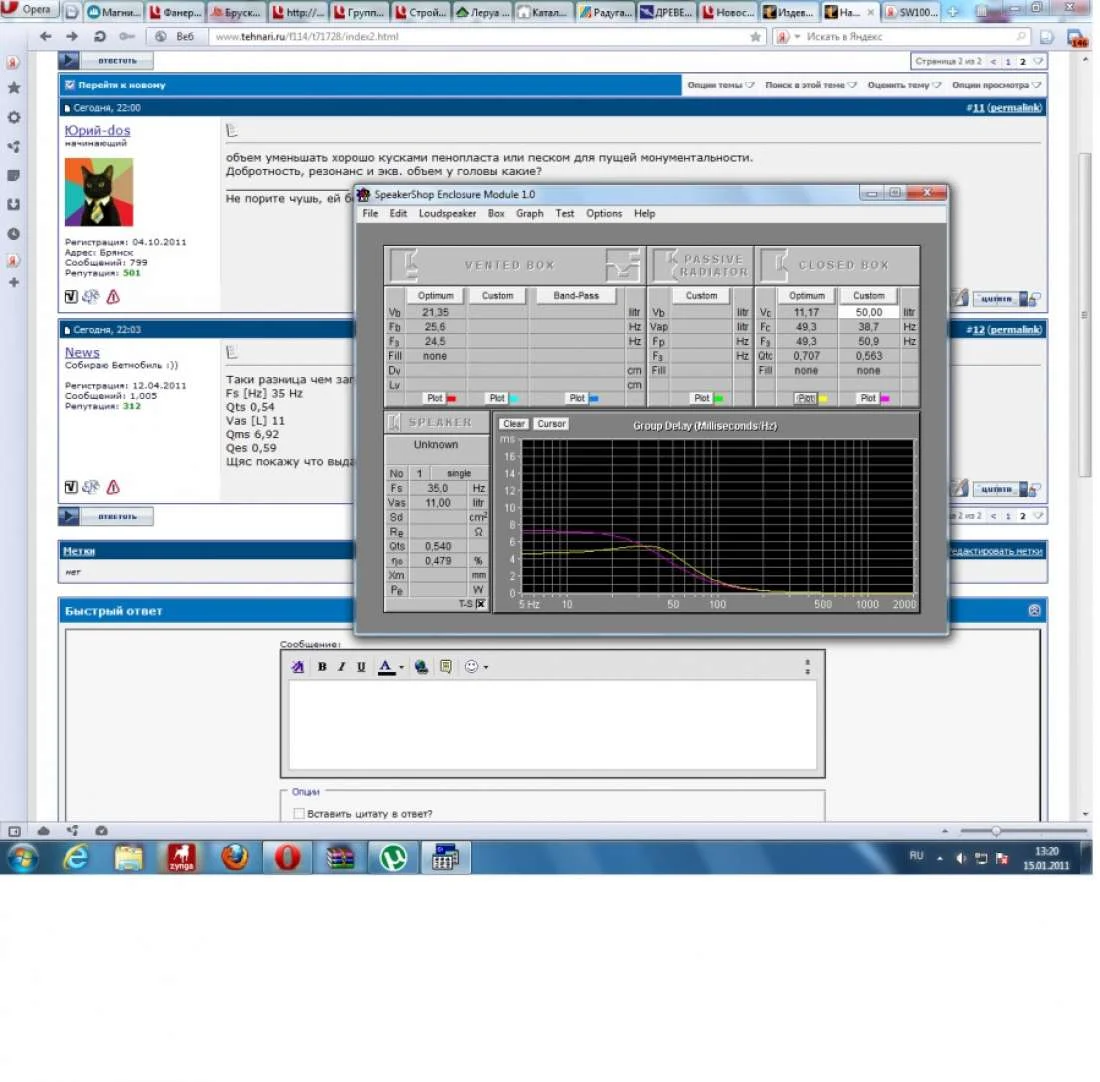Screen dimensions: 1100x1082
Task: Expand the "Оценить тему" dropdown
Action: click(x=904, y=85)
